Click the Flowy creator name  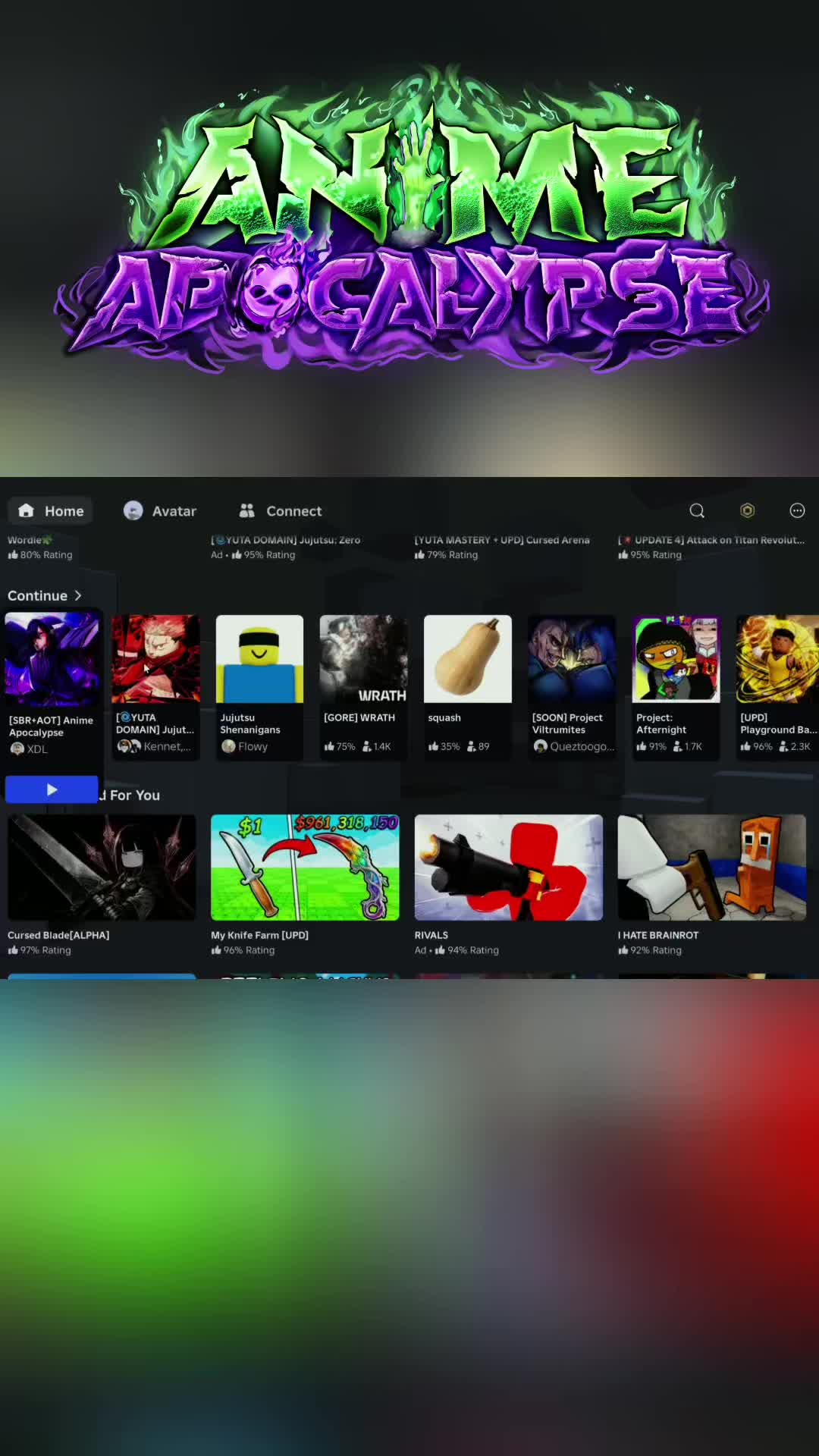[253, 747]
